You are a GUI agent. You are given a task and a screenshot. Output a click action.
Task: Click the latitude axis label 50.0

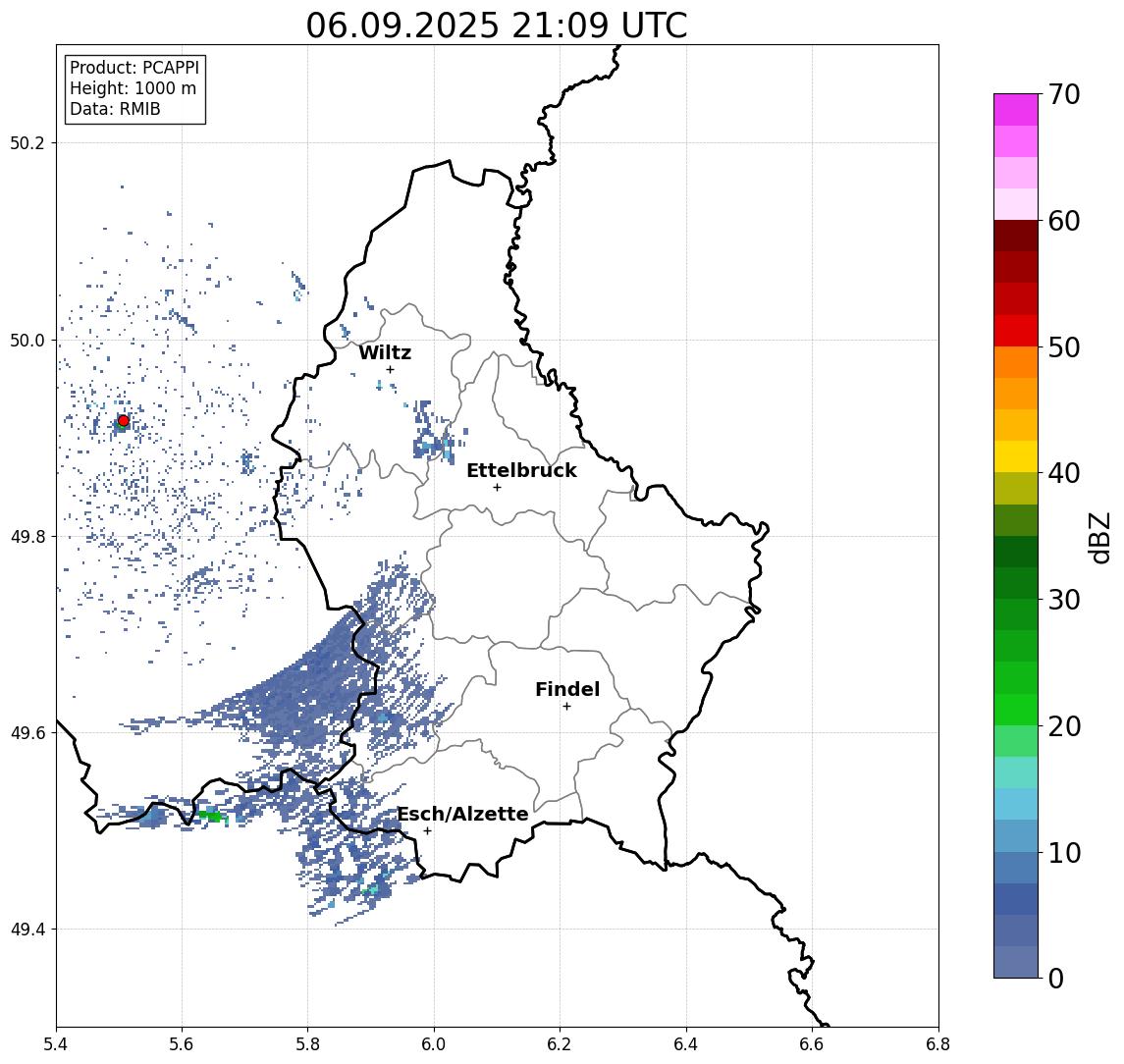(x=27, y=340)
